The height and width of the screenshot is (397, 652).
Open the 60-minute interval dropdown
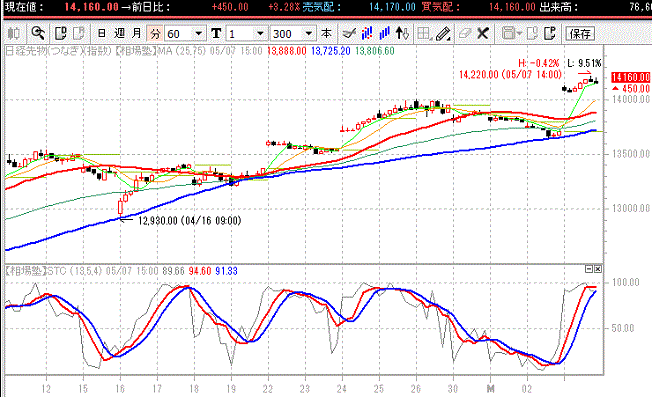199,34
